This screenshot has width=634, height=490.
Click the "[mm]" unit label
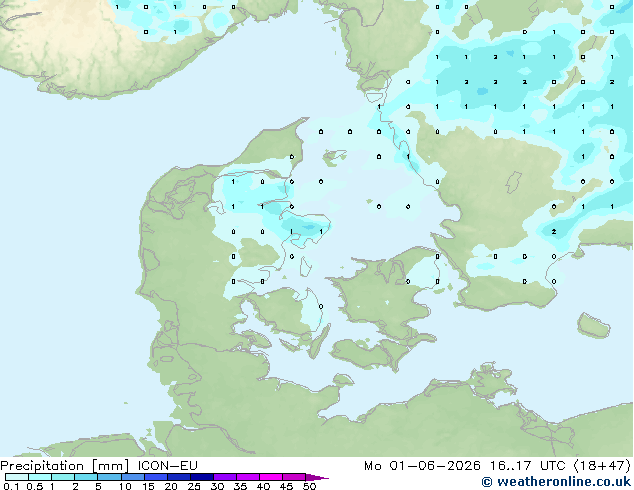click(110, 466)
